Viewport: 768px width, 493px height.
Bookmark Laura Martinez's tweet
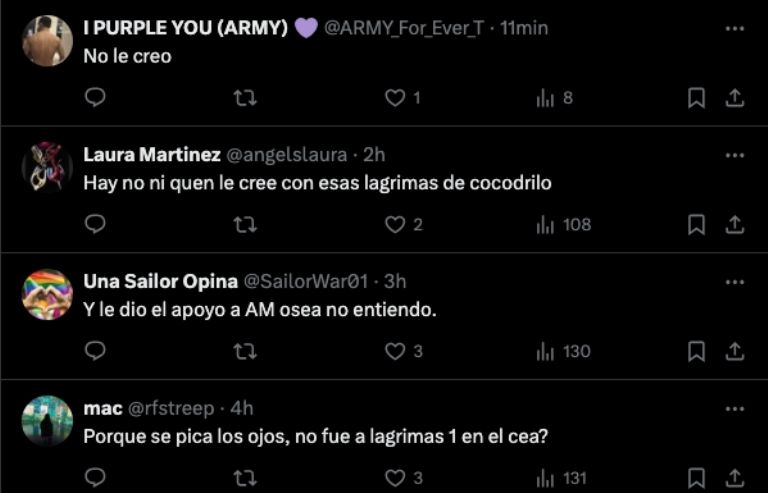(x=697, y=224)
